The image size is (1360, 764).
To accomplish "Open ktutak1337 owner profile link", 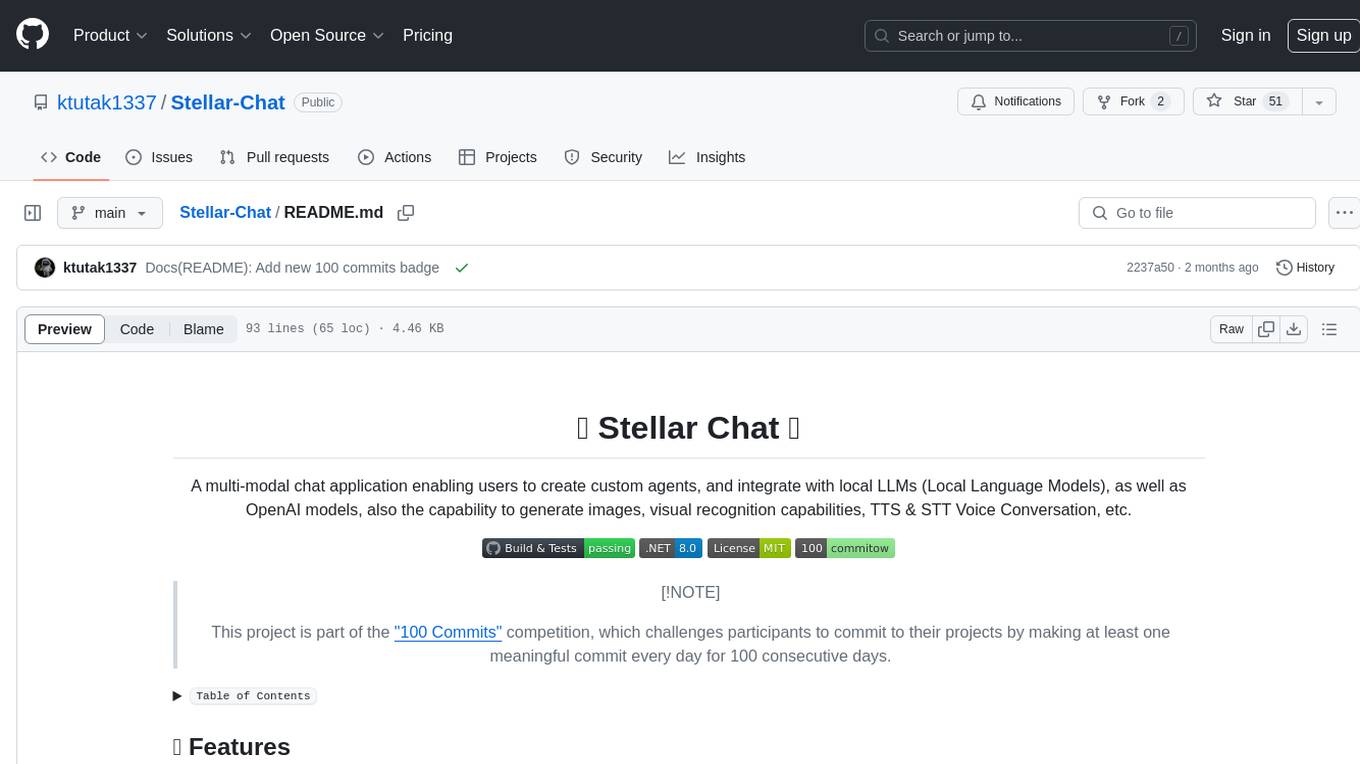I will (107, 102).
